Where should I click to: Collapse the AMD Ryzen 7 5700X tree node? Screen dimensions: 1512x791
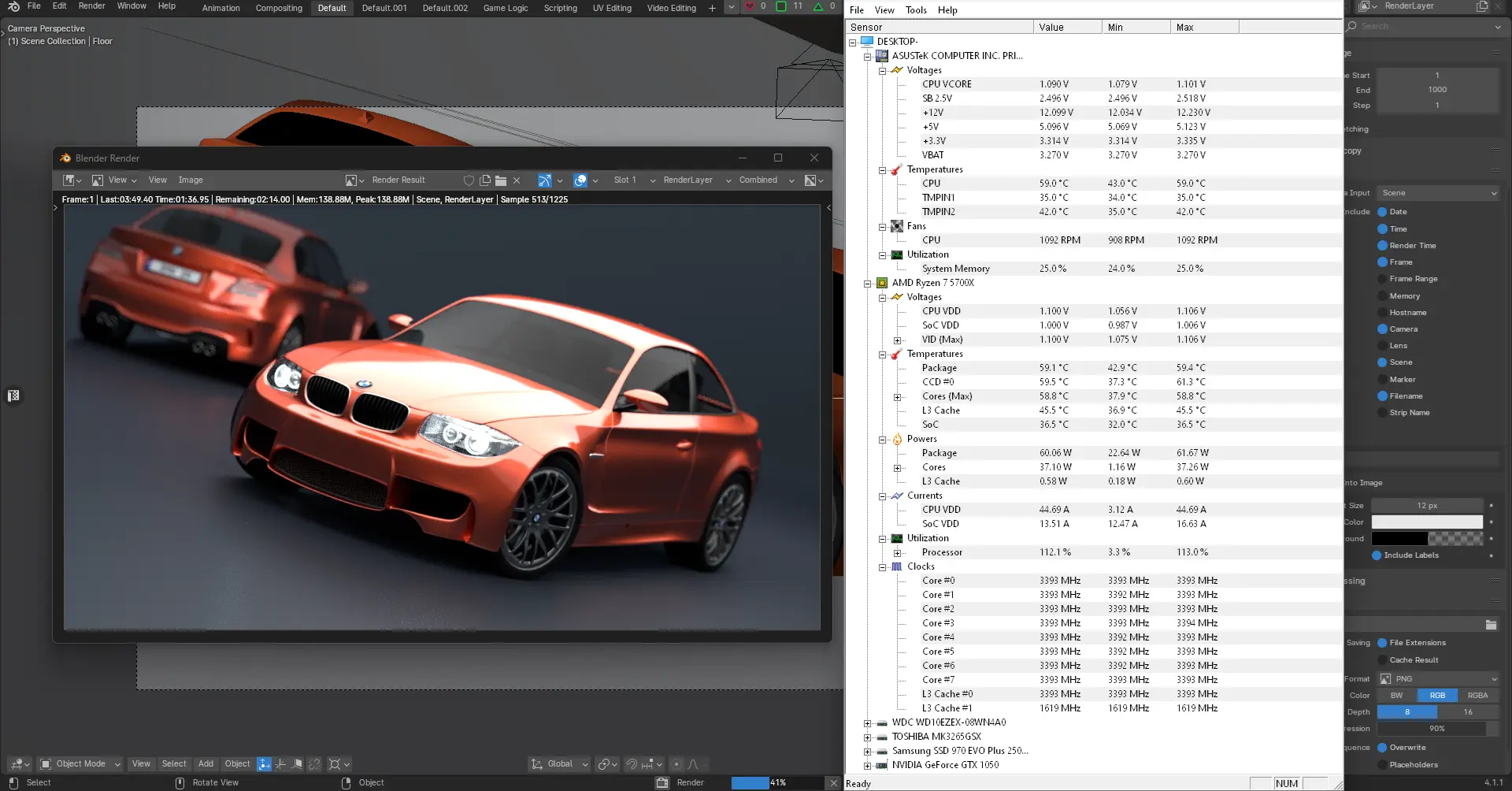pyautogui.click(x=868, y=284)
